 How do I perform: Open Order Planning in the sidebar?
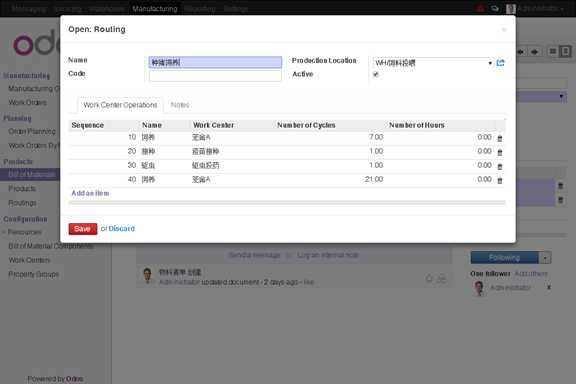32,132
